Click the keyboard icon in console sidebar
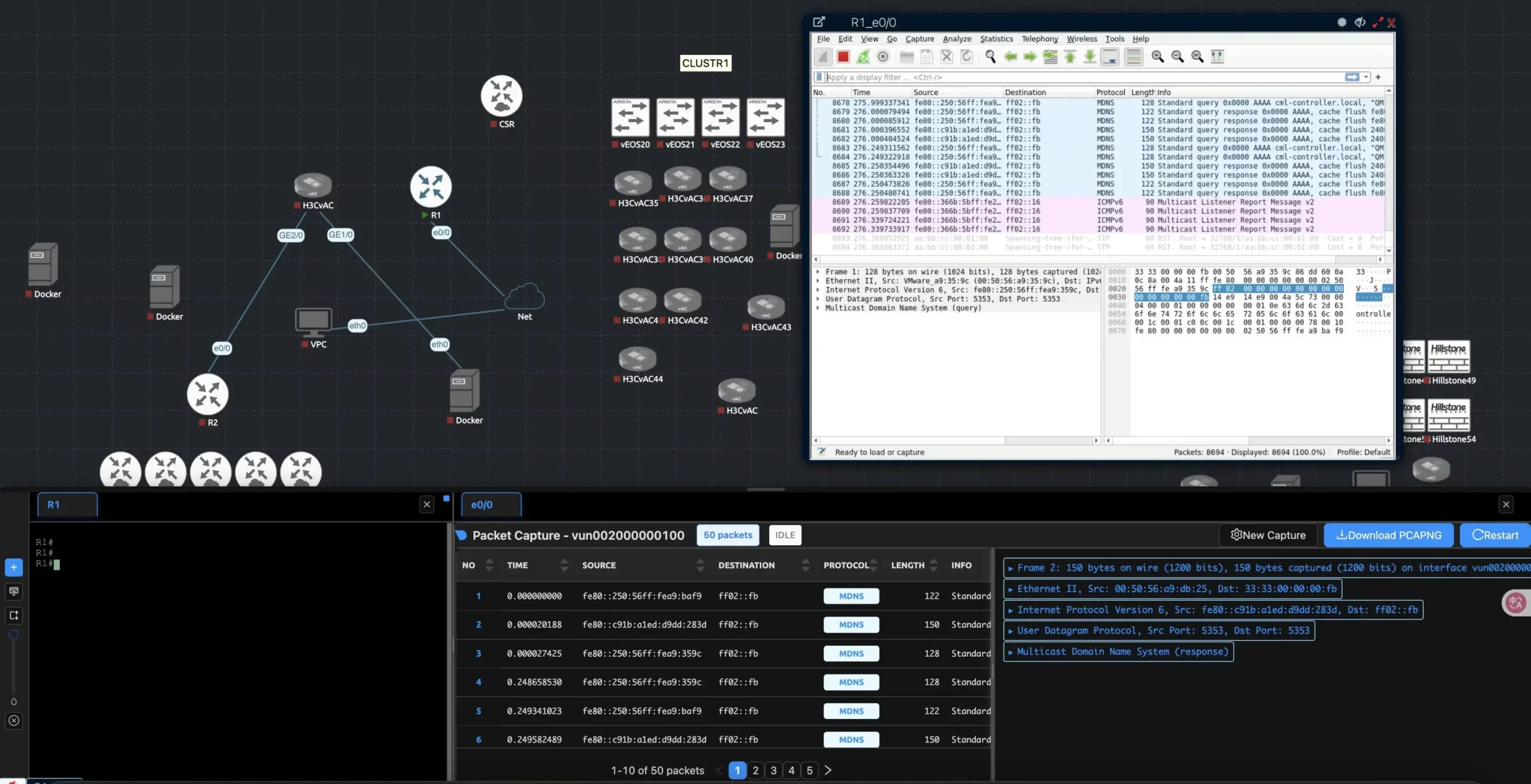The height and width of the screenshot is (784, 1531). click(x=14, y=591)
